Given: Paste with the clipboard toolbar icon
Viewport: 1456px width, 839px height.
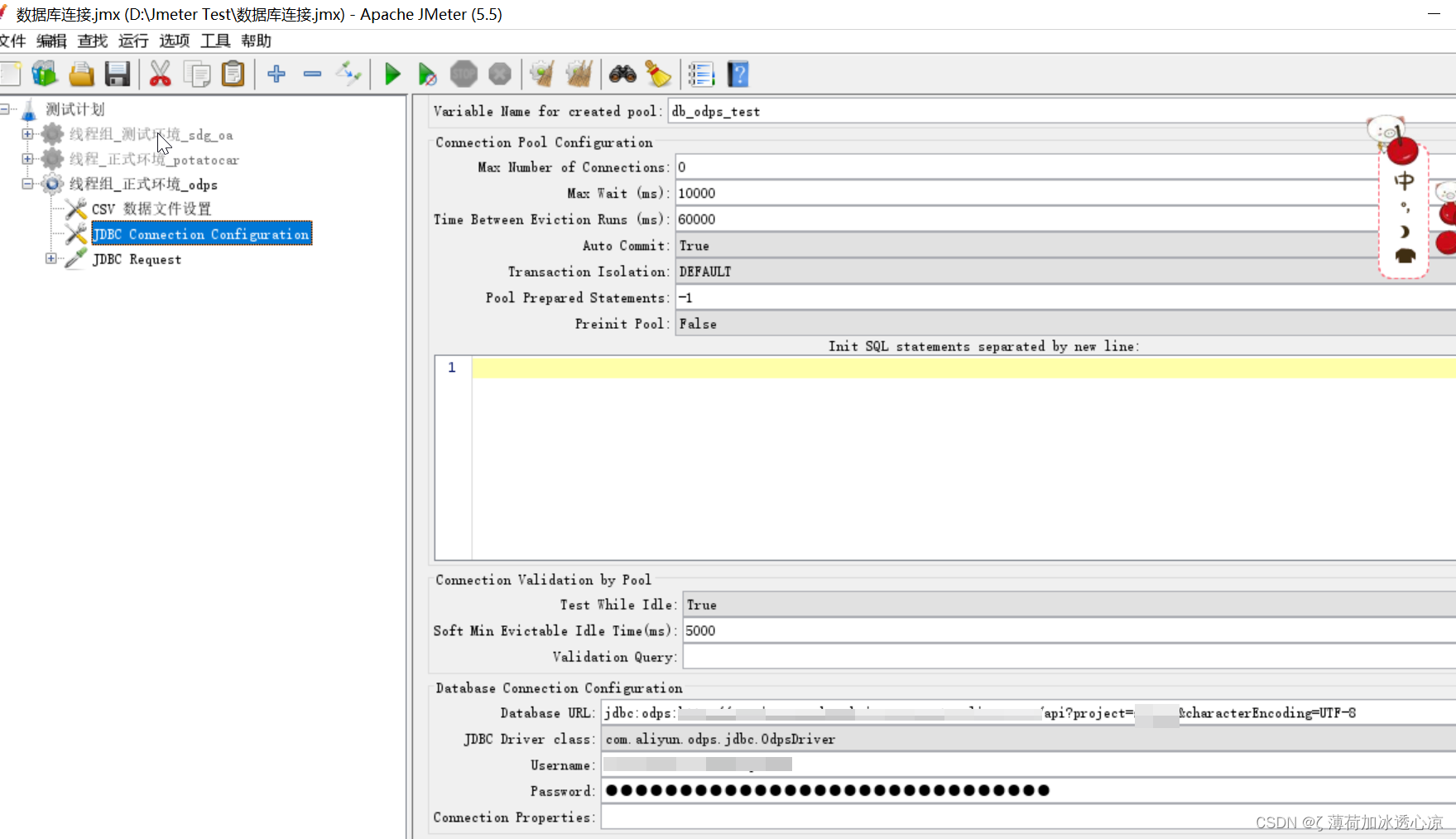Looking at the screenshot, I should 233,75.
